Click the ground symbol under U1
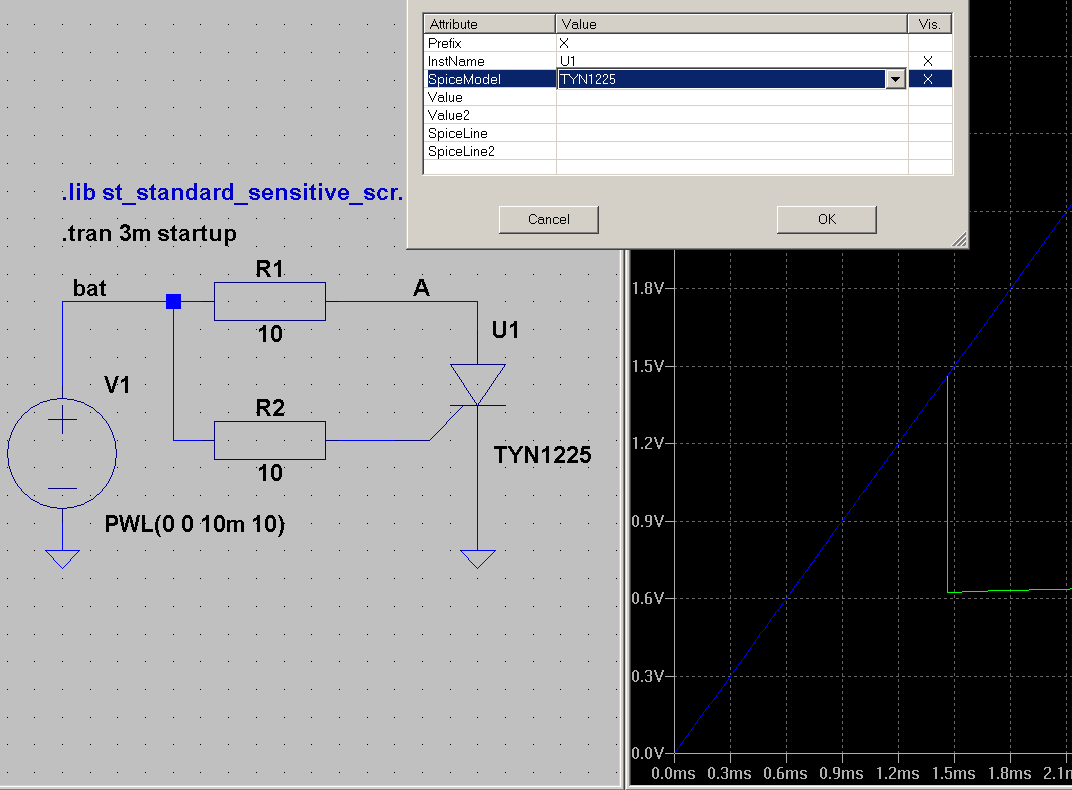The image size is (1072, 790). click(x=478, y=558)
